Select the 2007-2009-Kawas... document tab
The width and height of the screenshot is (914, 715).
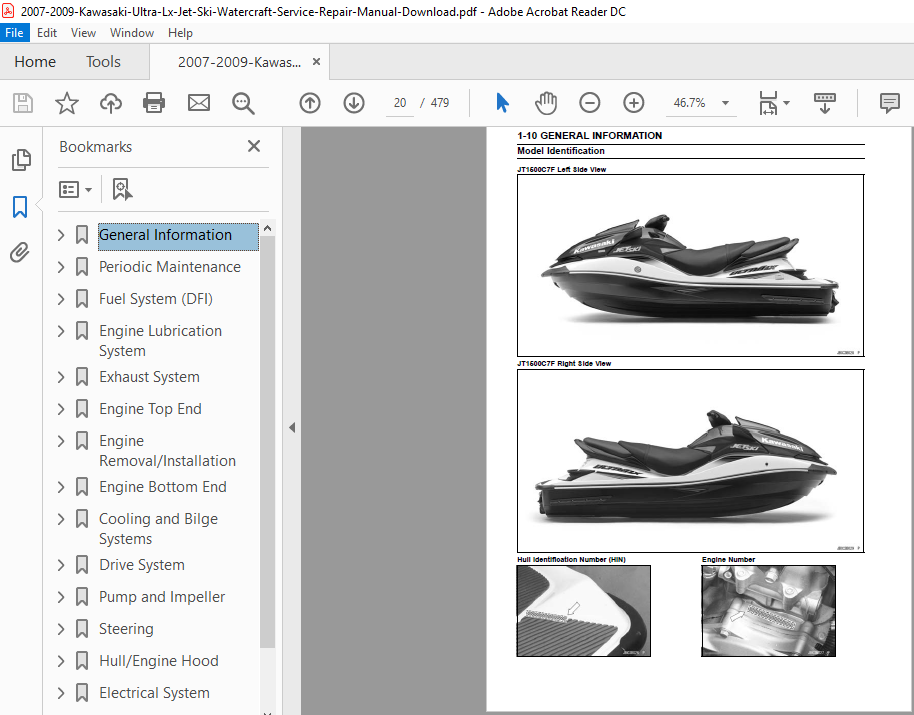[x=240, y=62]
